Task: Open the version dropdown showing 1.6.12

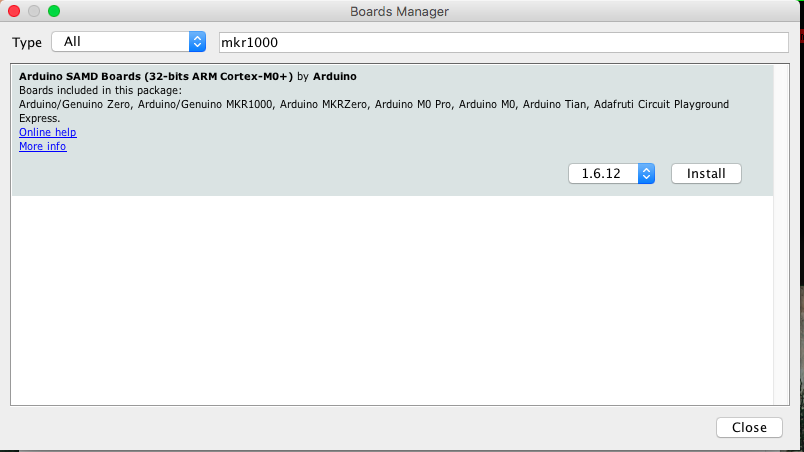Action: 611,174
